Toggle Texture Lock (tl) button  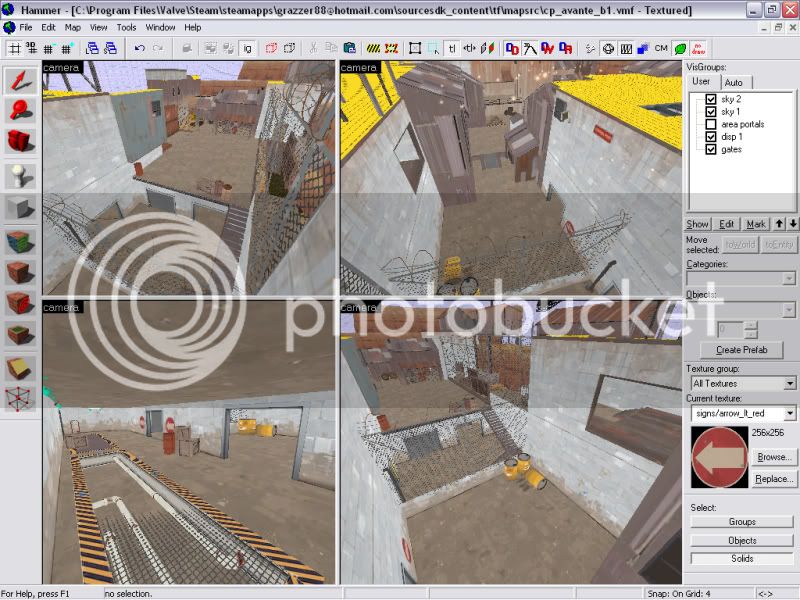[x=452, y=48]
